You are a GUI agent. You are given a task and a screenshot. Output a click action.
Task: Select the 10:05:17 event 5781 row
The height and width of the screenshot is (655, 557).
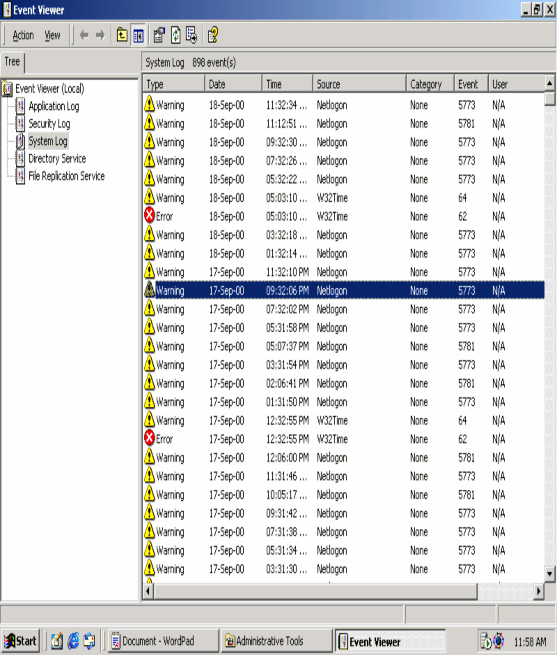(x=343, y=495)
